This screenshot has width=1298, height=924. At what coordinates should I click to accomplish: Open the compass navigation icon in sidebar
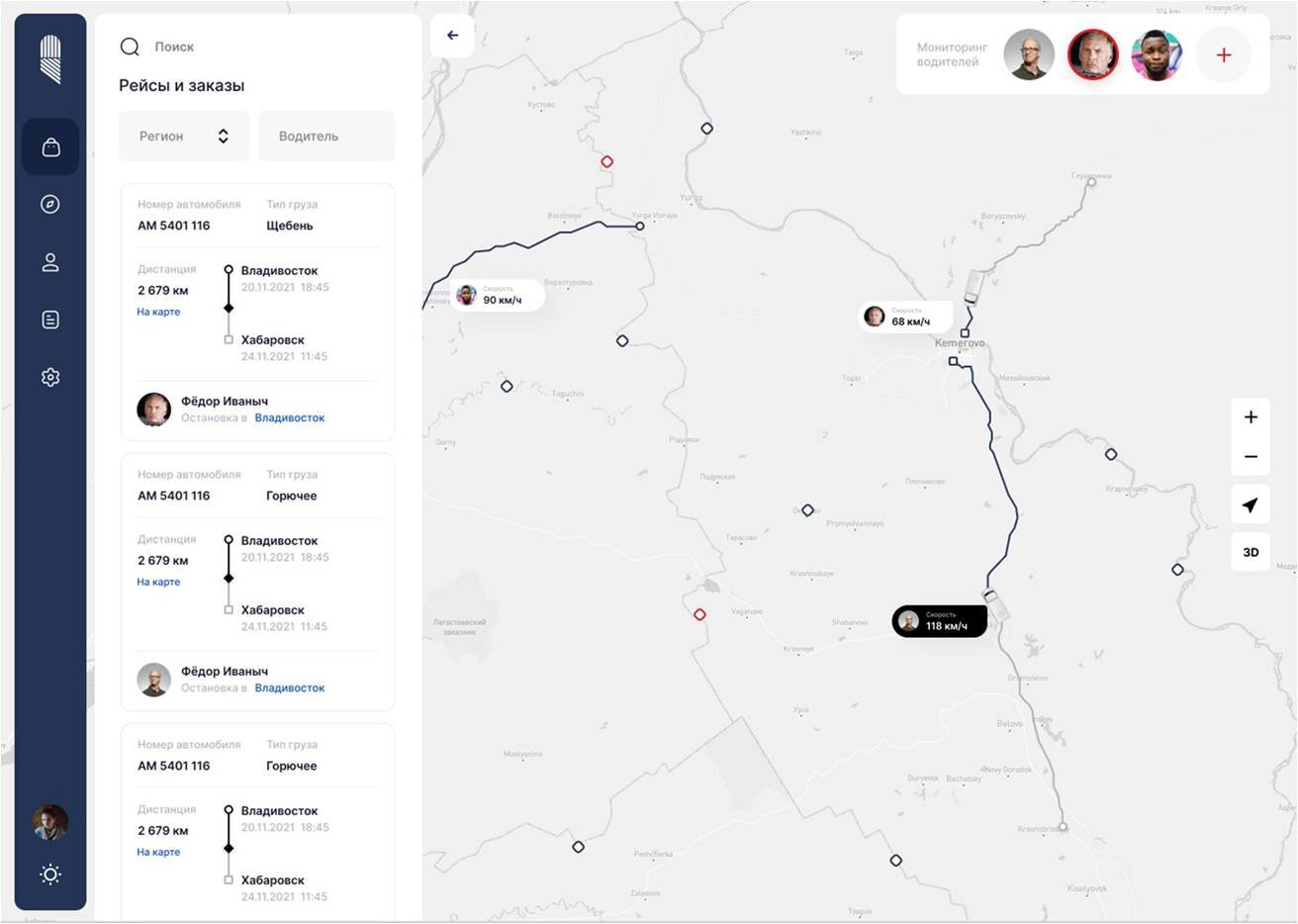[x=50, y=204]
